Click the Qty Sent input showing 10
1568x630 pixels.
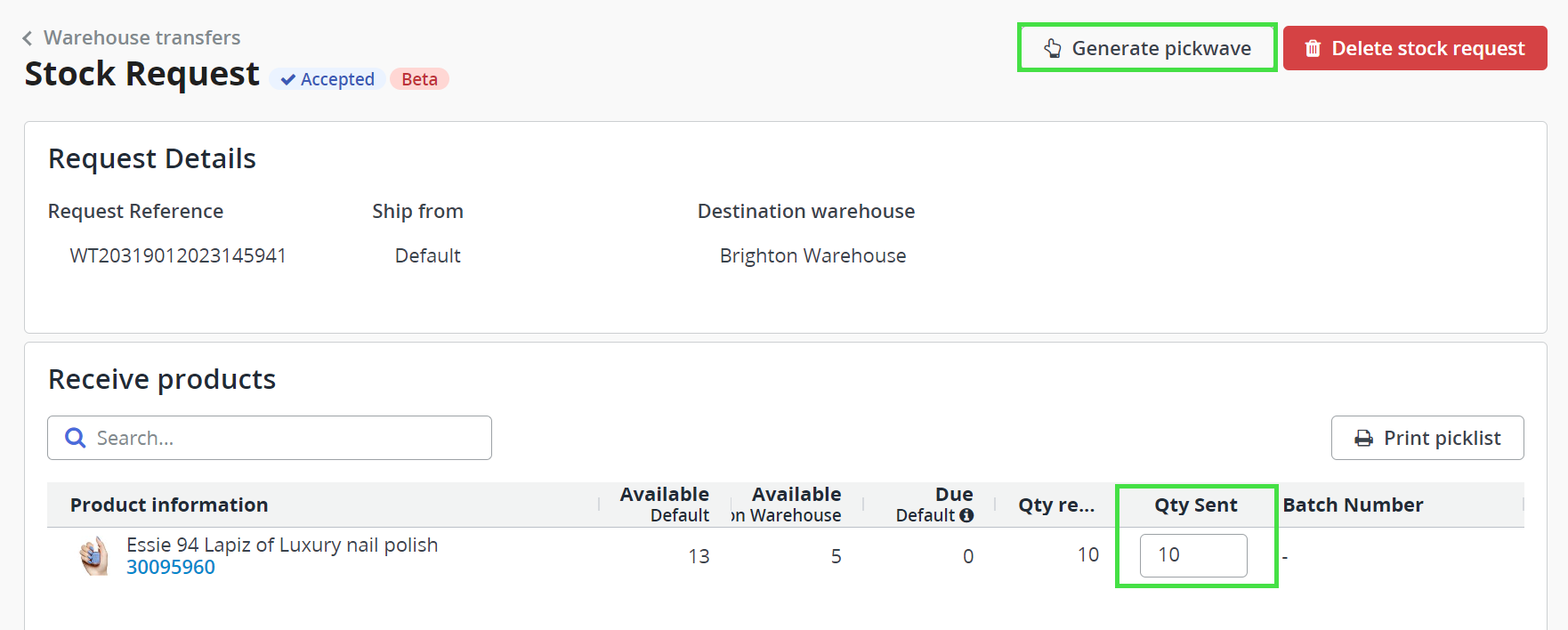tap(1192, 555)
